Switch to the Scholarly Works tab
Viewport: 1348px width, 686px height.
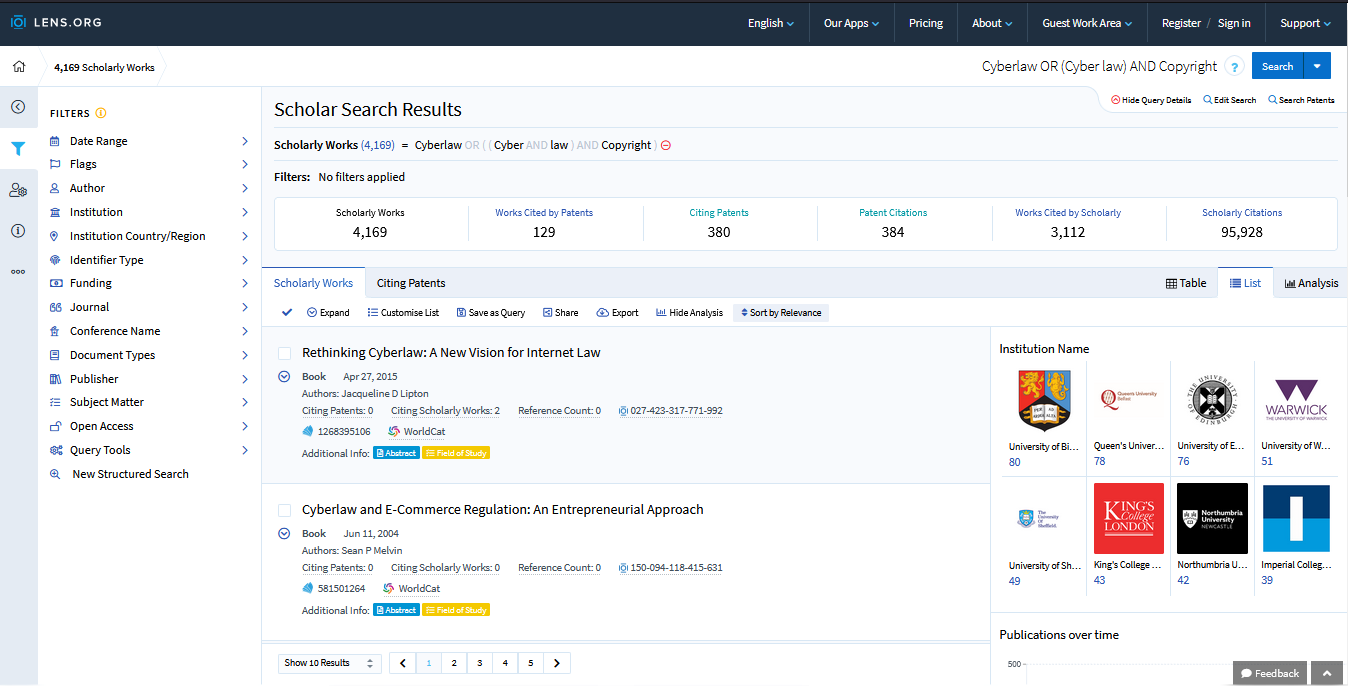[313, 283]
